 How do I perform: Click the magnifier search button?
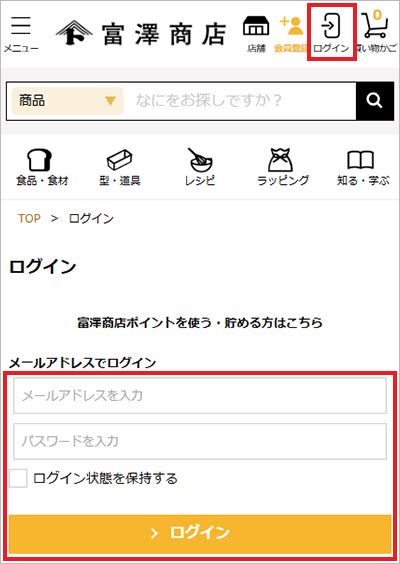[x=374, y=101]
